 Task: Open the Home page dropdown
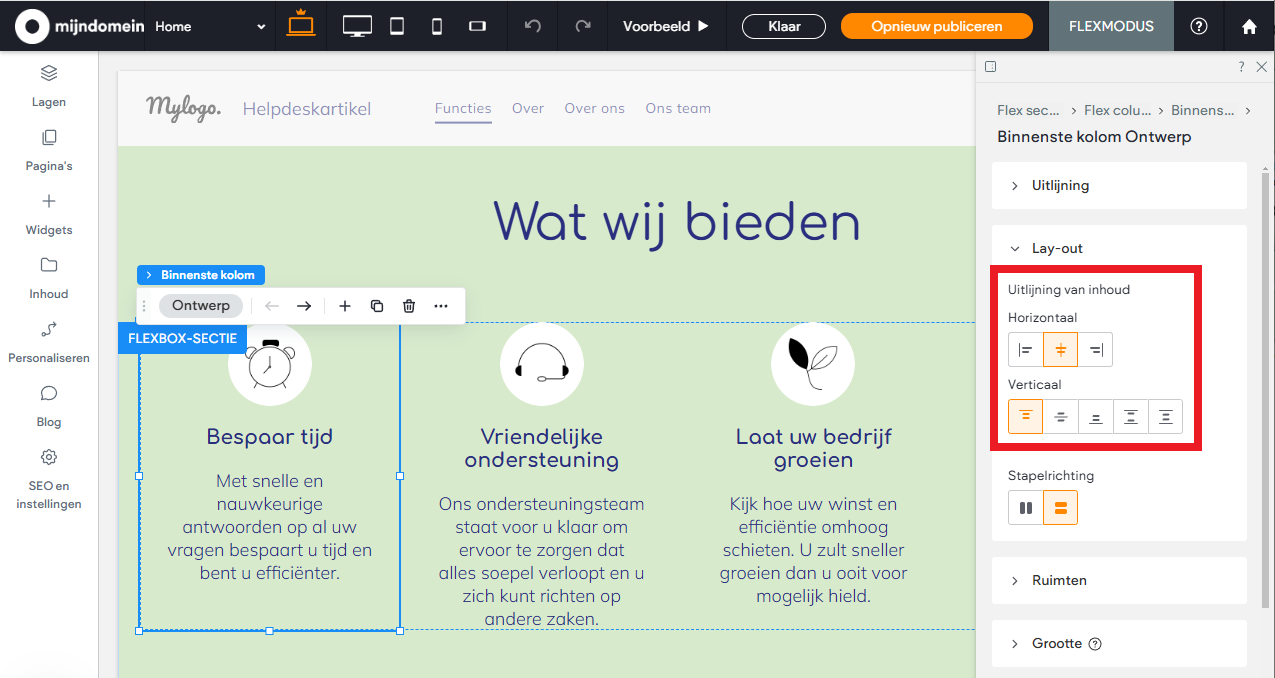[210, 26]
